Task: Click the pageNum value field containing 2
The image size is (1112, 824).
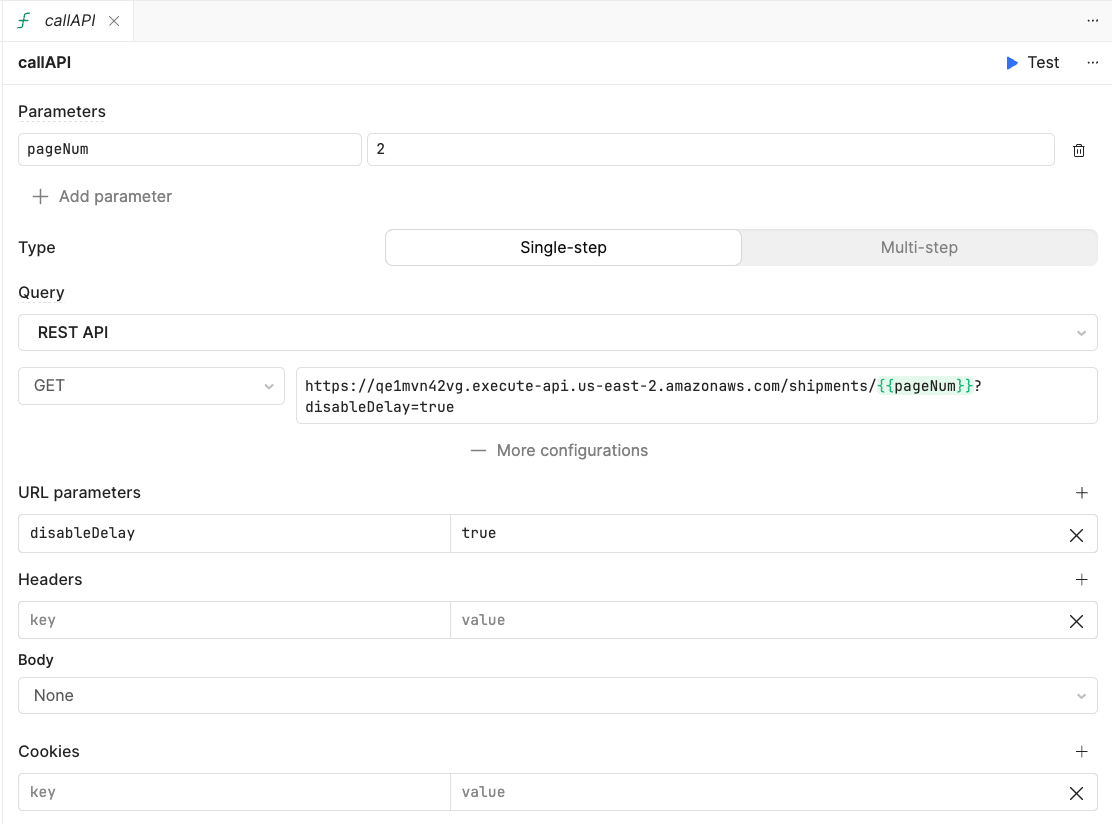Action: tap(711, 150)
